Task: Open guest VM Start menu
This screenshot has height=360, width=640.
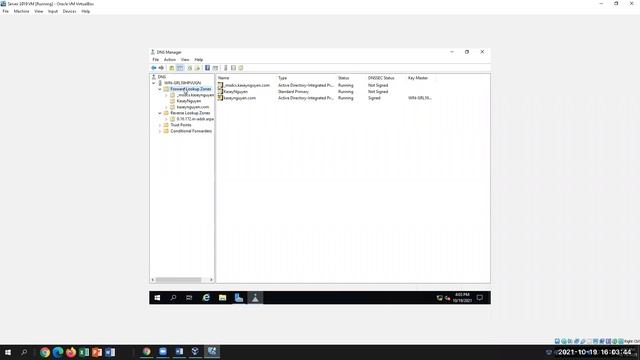Action: click(x=157, y=298)
